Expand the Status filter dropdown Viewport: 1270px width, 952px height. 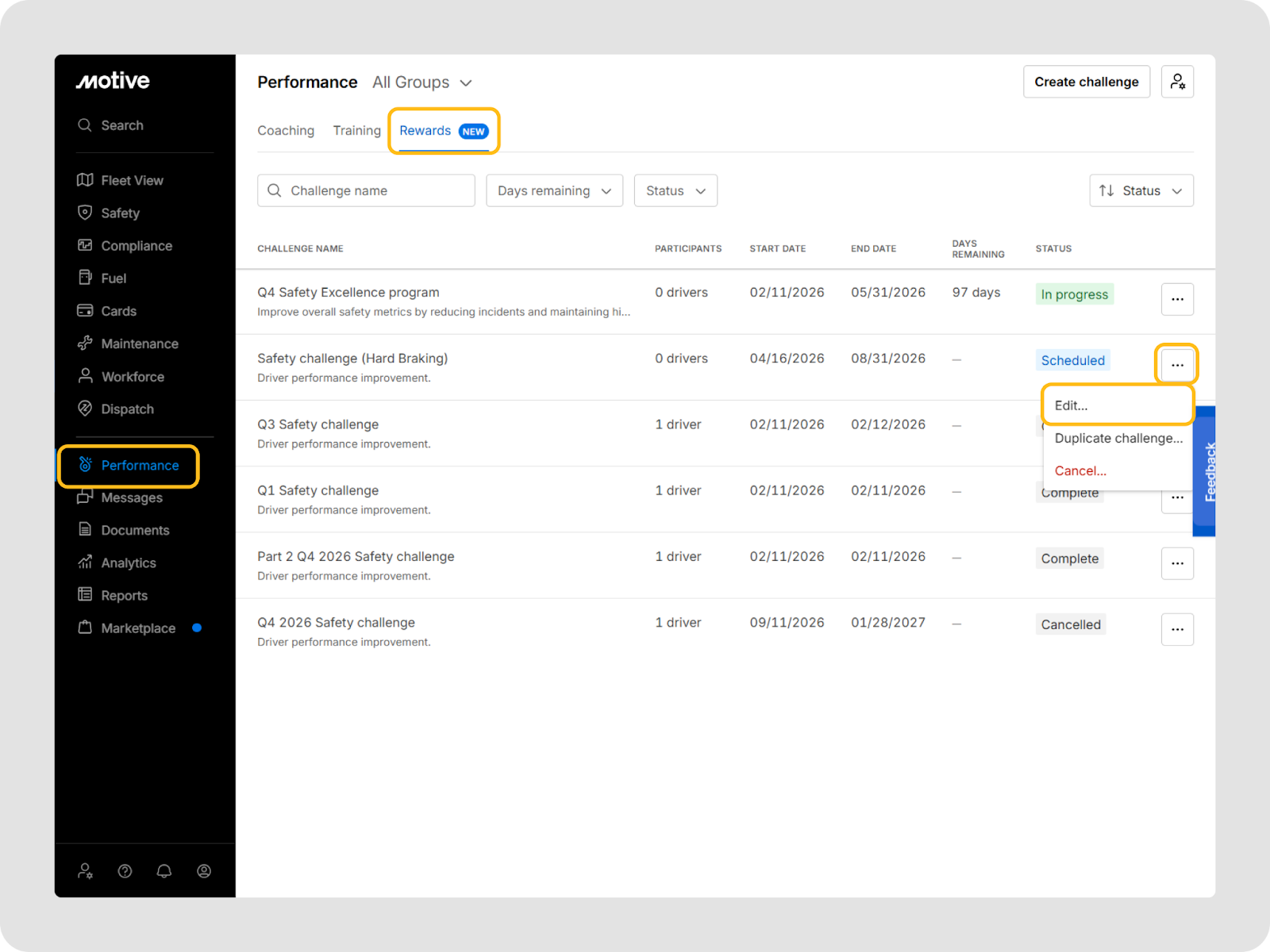click(x=675, y=190)
